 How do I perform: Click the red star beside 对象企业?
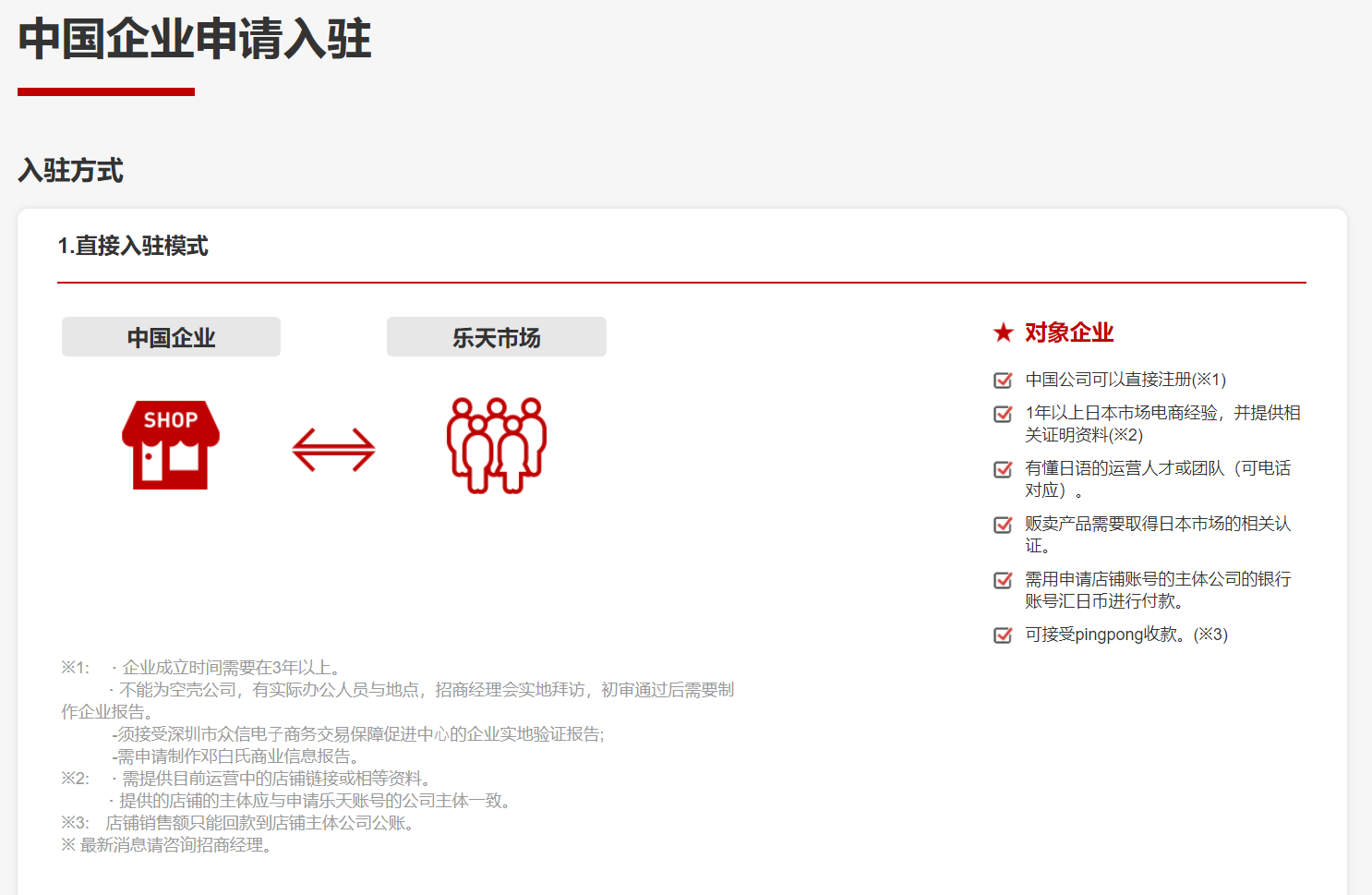point(1004,333)
